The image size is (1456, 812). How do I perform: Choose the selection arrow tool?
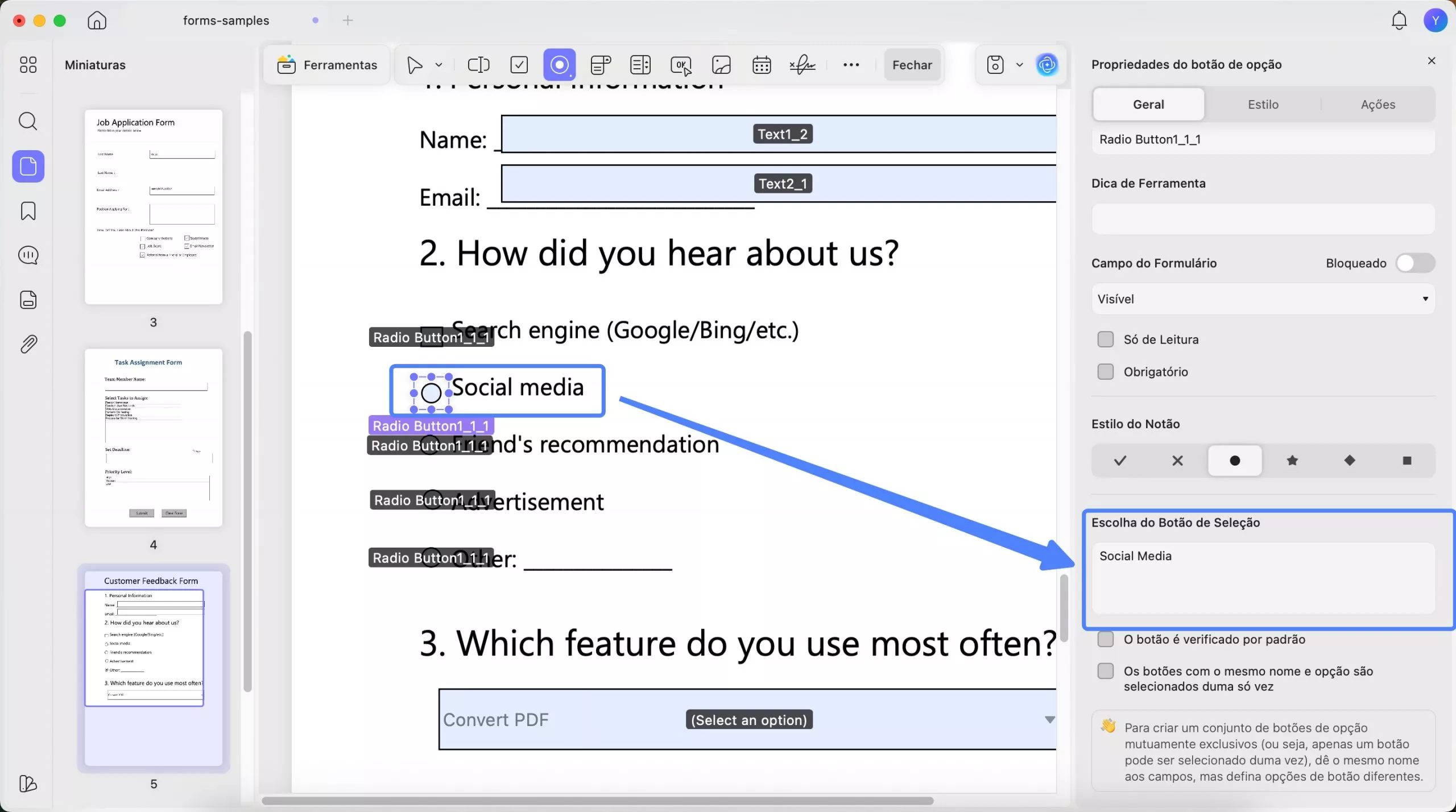(x=415, y=65)
